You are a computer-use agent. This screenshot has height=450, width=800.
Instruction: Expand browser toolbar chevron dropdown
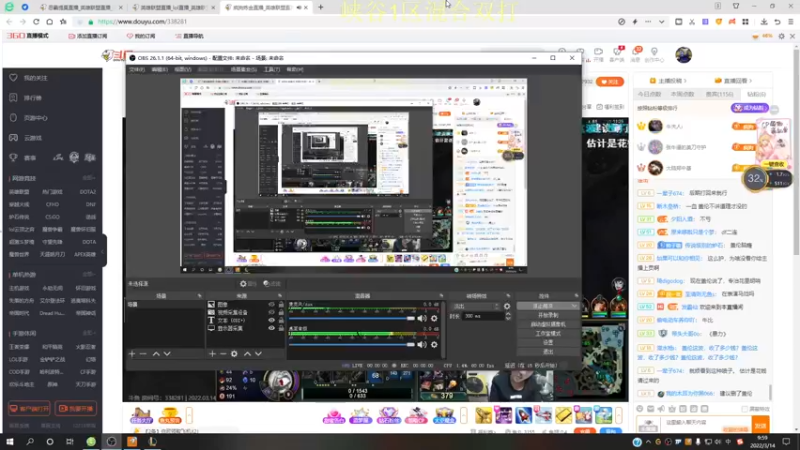pos(661,22)
